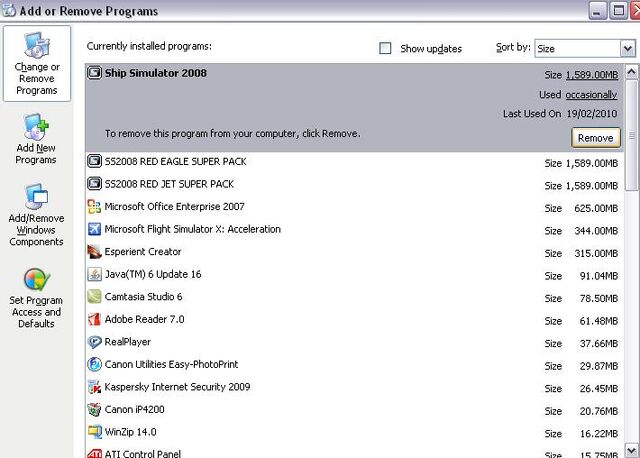Click the 1,589.00MB size link of Ship Simulator
This screenshot has width=640, height=458.
[x=592, y=75]
